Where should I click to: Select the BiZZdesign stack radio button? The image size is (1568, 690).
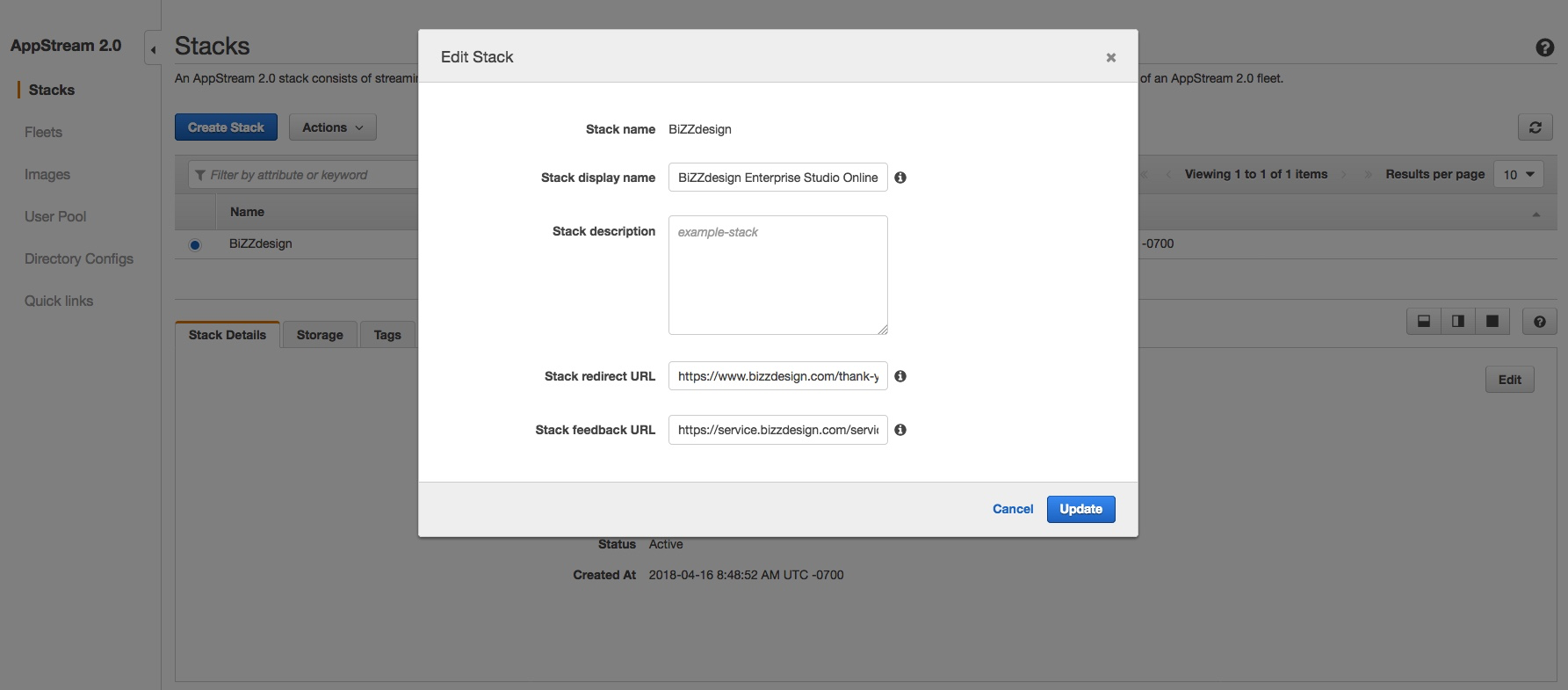(x=195, y=244)
